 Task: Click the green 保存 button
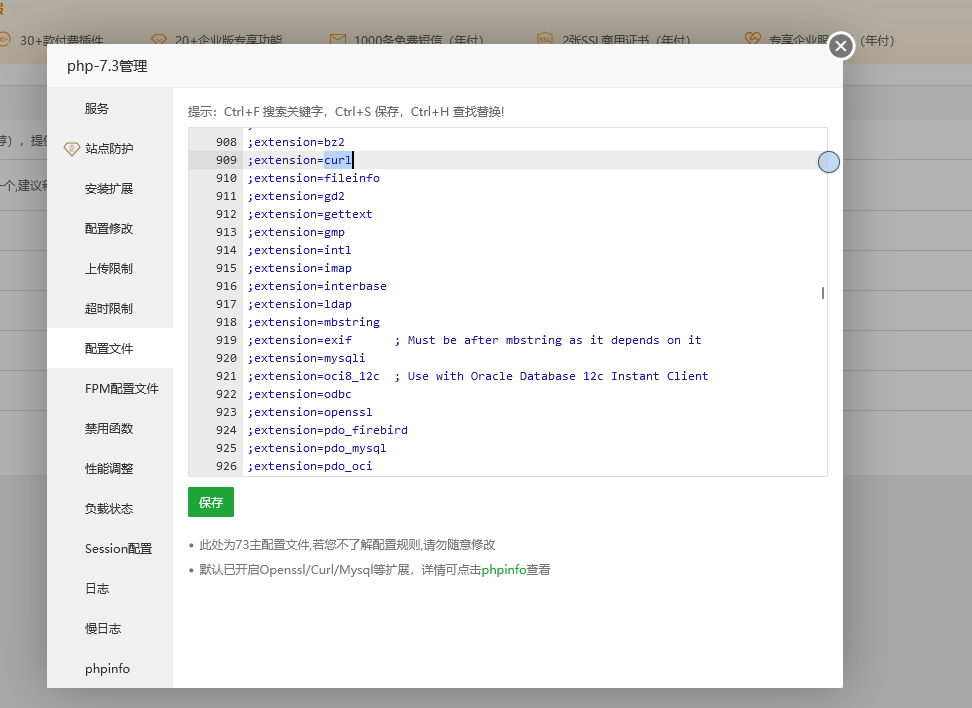[210, 502]
